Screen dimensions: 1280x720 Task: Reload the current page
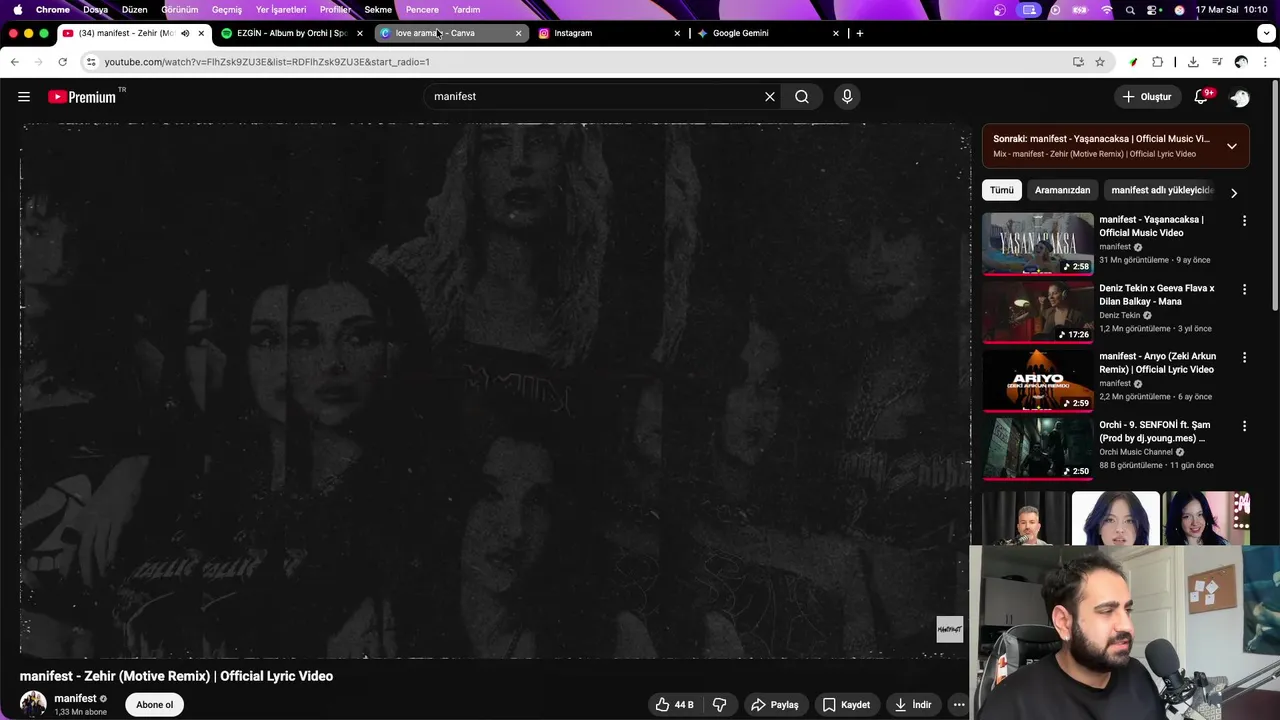pyautogui.click(x=62, y=62)
